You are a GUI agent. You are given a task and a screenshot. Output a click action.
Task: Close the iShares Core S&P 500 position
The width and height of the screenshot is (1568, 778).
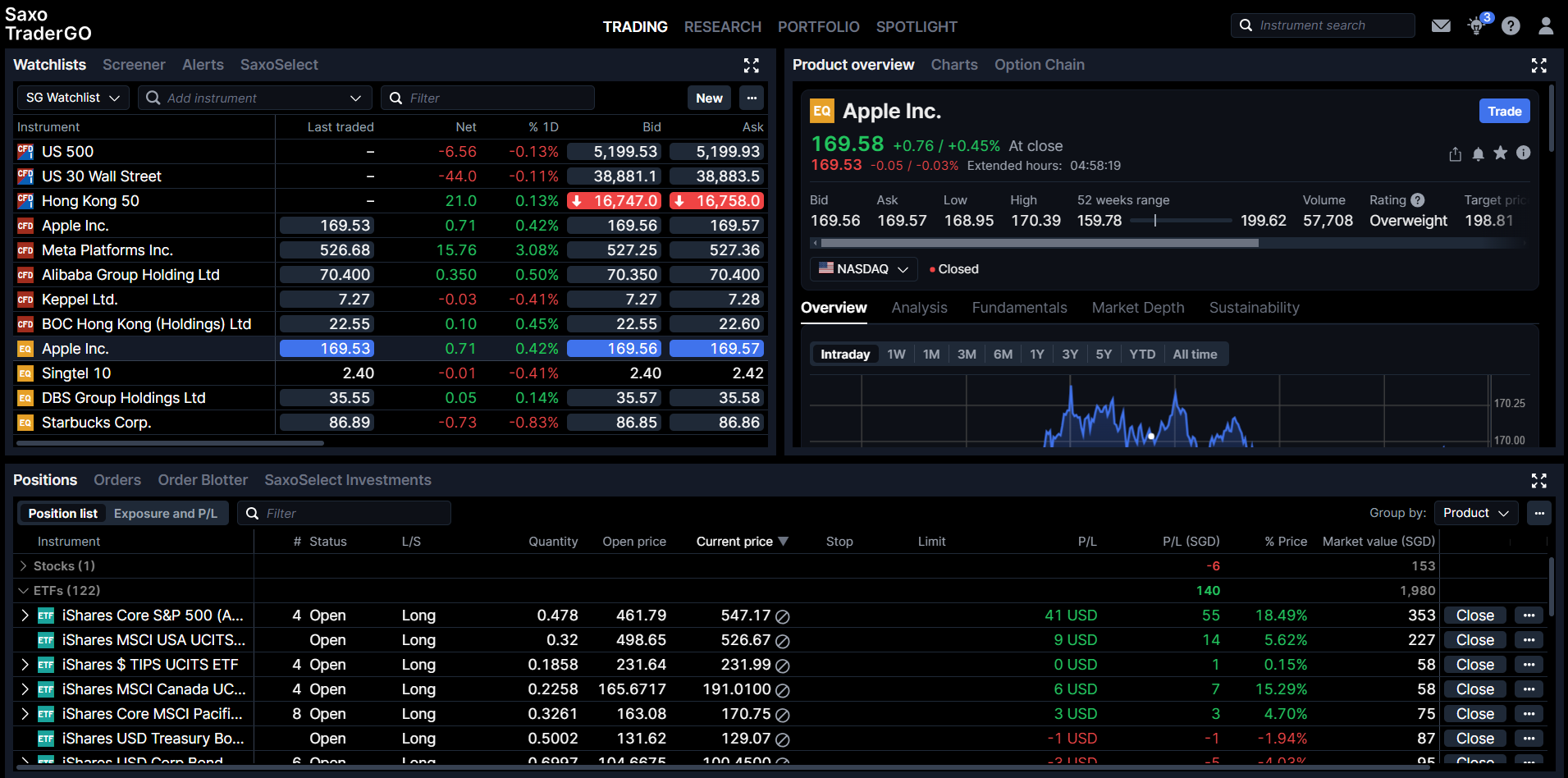pos(1475,616)
